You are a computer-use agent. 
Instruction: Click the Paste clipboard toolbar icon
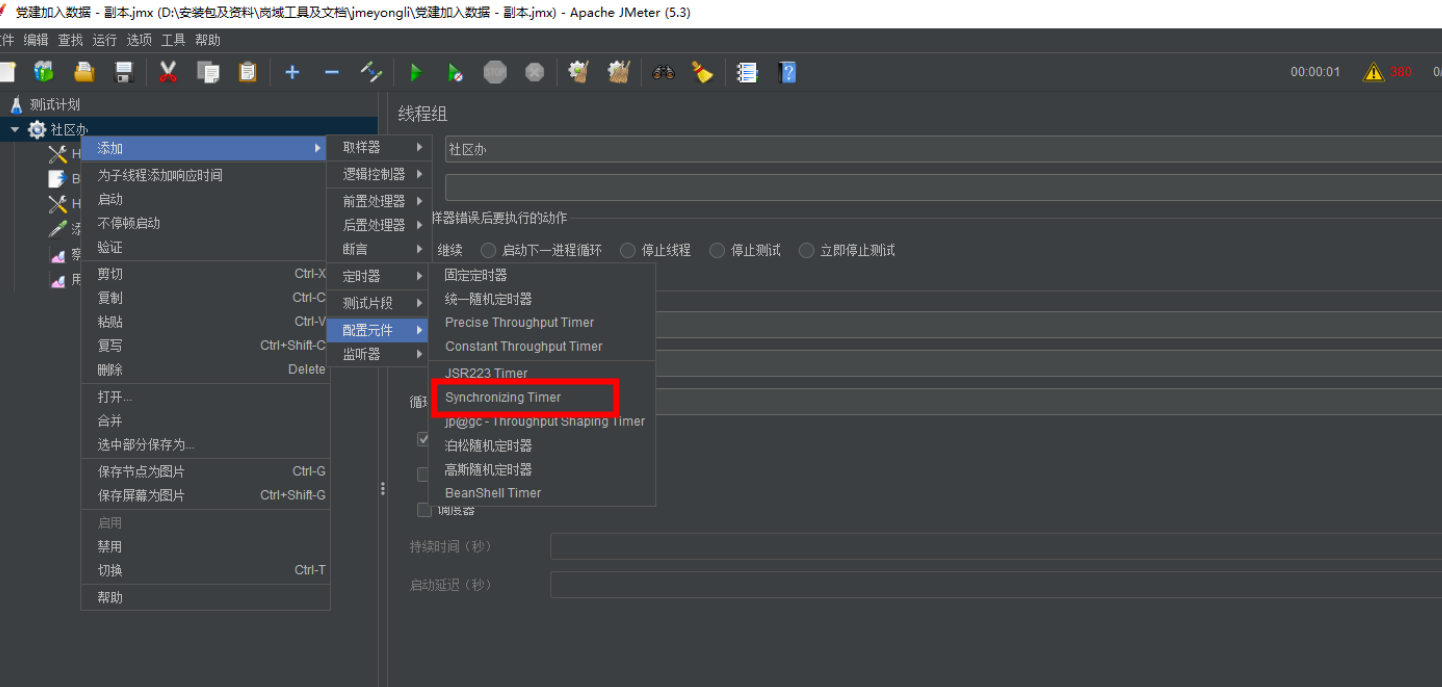pos(247,72)
